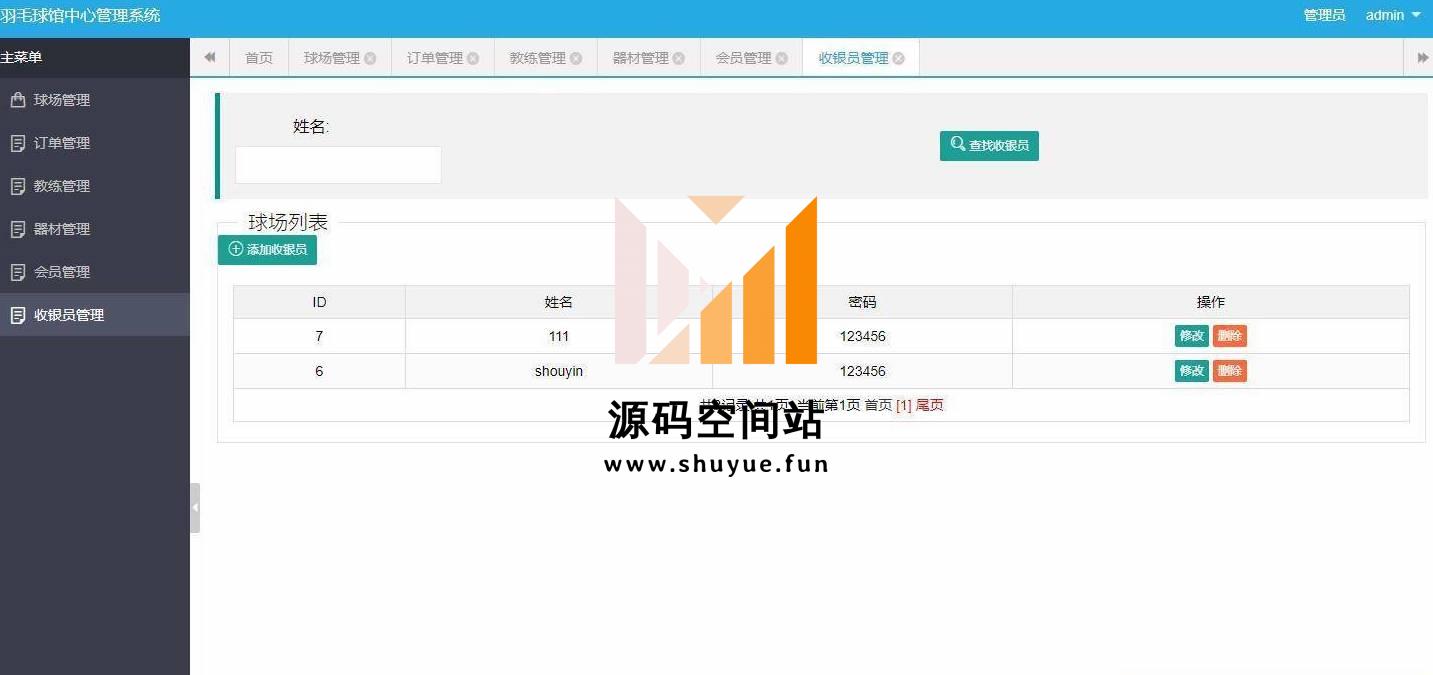Close the 球场管理 tab
This screenshot has height=675, width=1433.
click(x=370, y=59)
